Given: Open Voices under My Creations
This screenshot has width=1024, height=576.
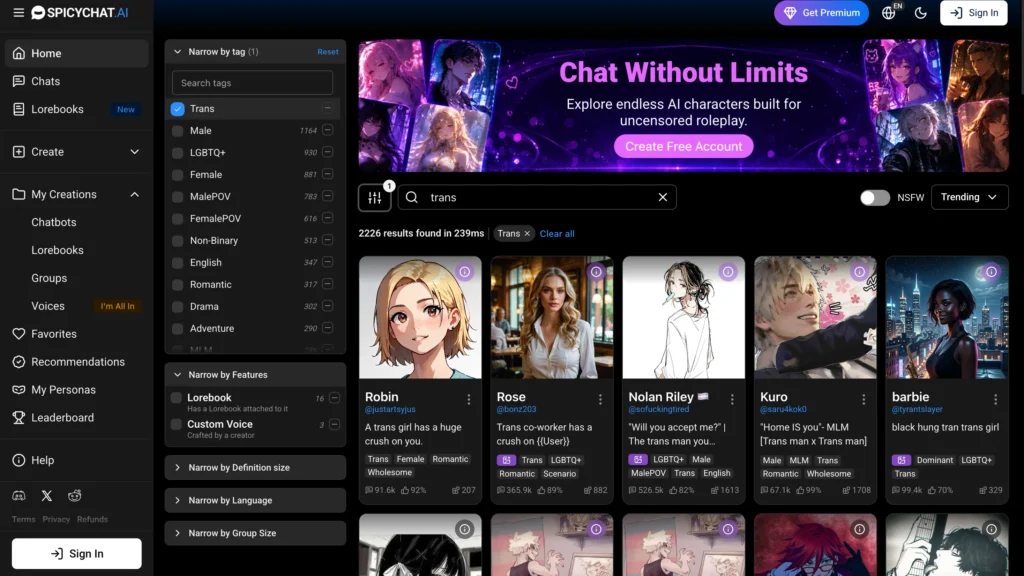Looking at the screenshot, I should point(48,306).
